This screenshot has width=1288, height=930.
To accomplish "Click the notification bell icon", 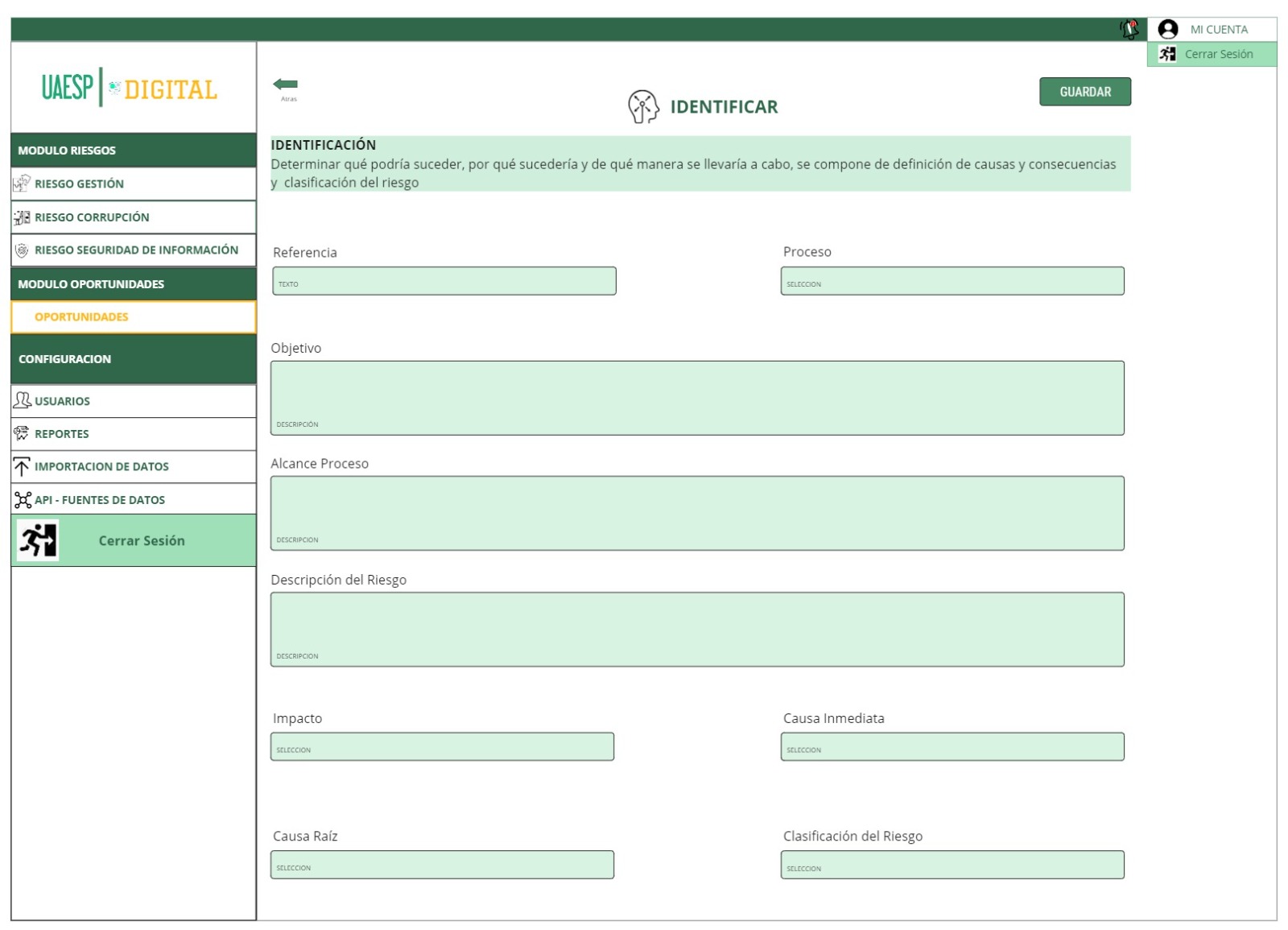I will point(1129,30).
